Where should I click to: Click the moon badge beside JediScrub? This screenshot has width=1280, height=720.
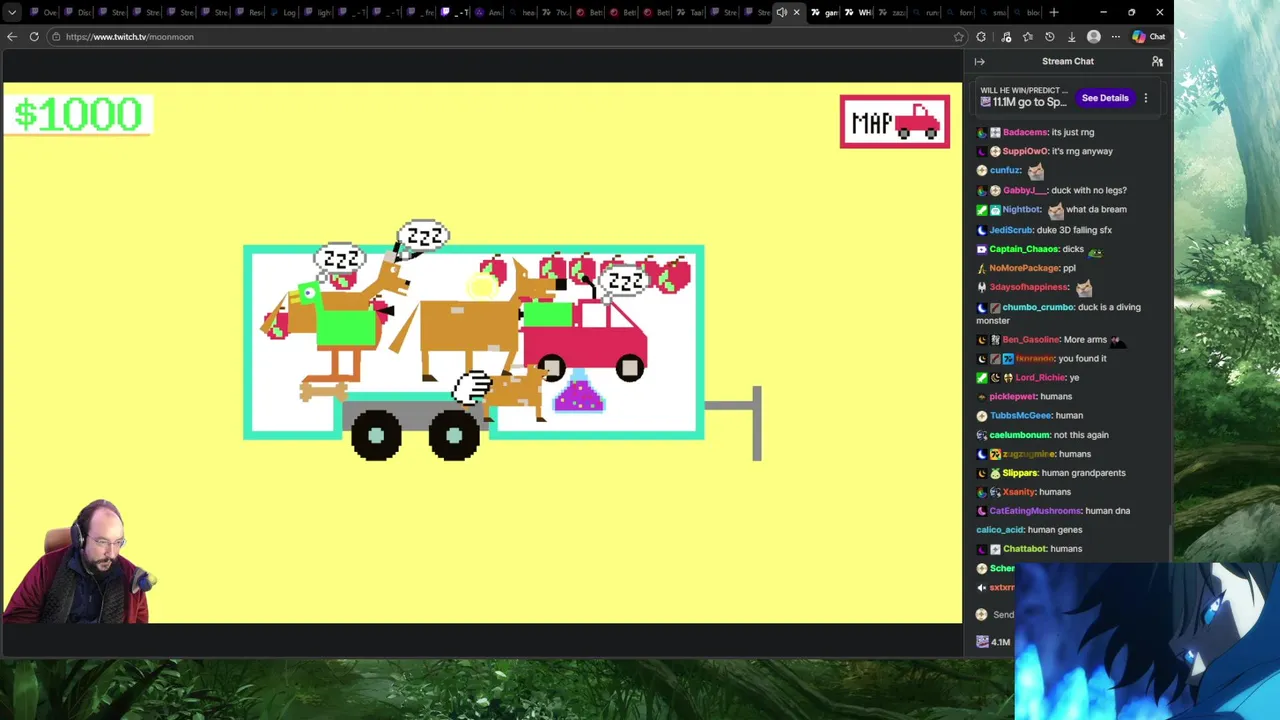[x=982, y=230]
